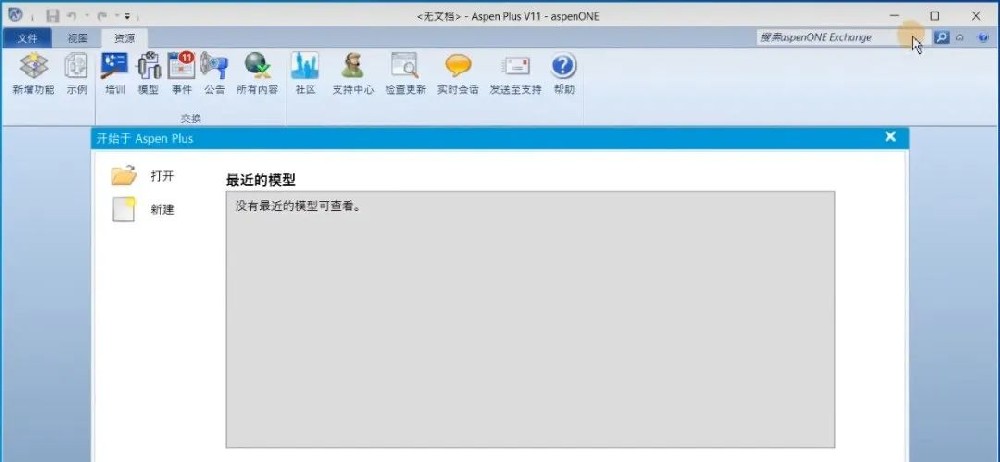Open the 社区 (Community) icon
The height and width of the screenshot is (462, 1000).
pos(305,65)
